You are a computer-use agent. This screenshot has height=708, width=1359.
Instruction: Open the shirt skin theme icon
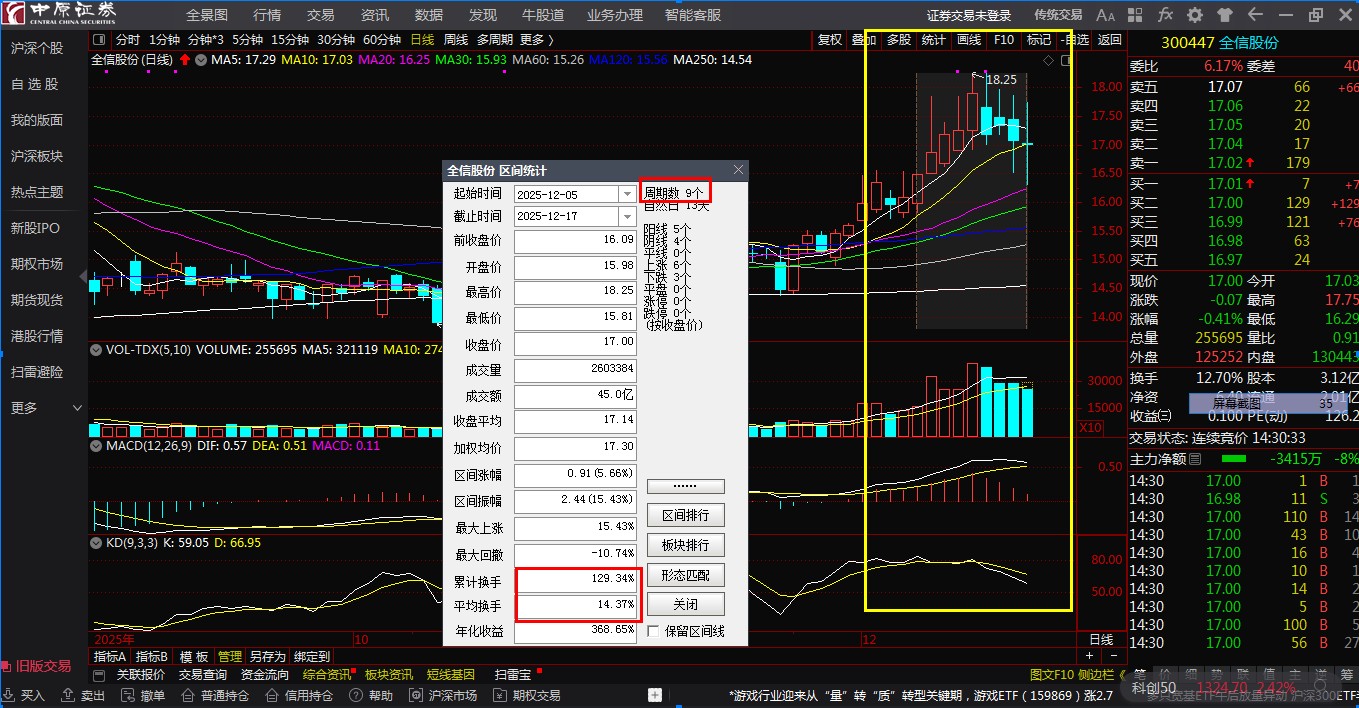click(x=1224, y=15)
